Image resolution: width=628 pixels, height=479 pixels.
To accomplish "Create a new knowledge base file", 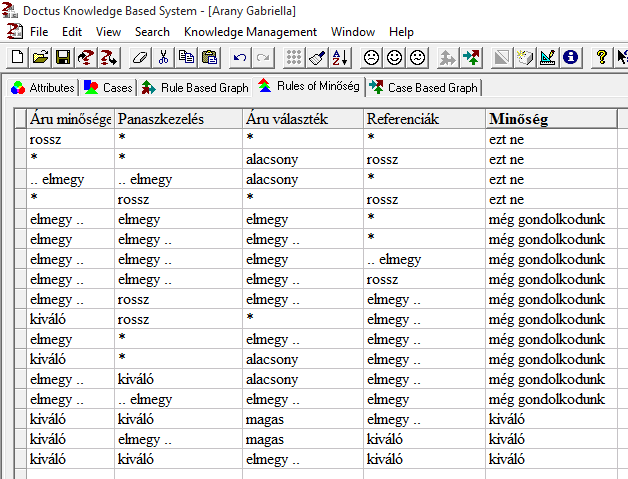I will tap(17, 57).
